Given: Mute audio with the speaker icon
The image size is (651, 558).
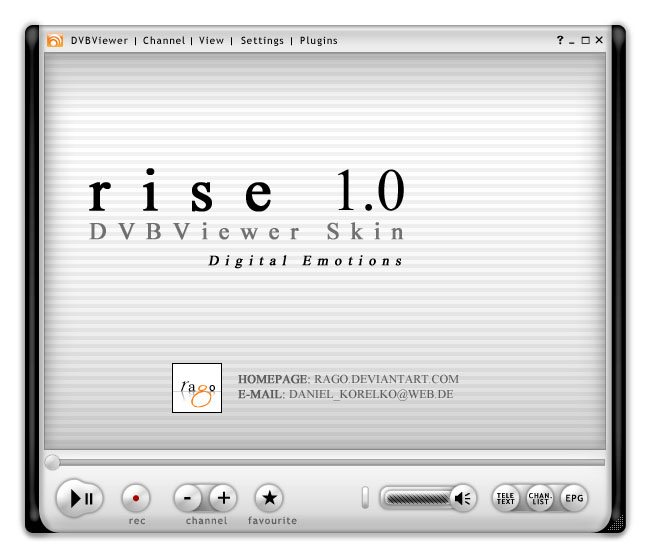Looking at the screenshot, I should click(463, 498).
